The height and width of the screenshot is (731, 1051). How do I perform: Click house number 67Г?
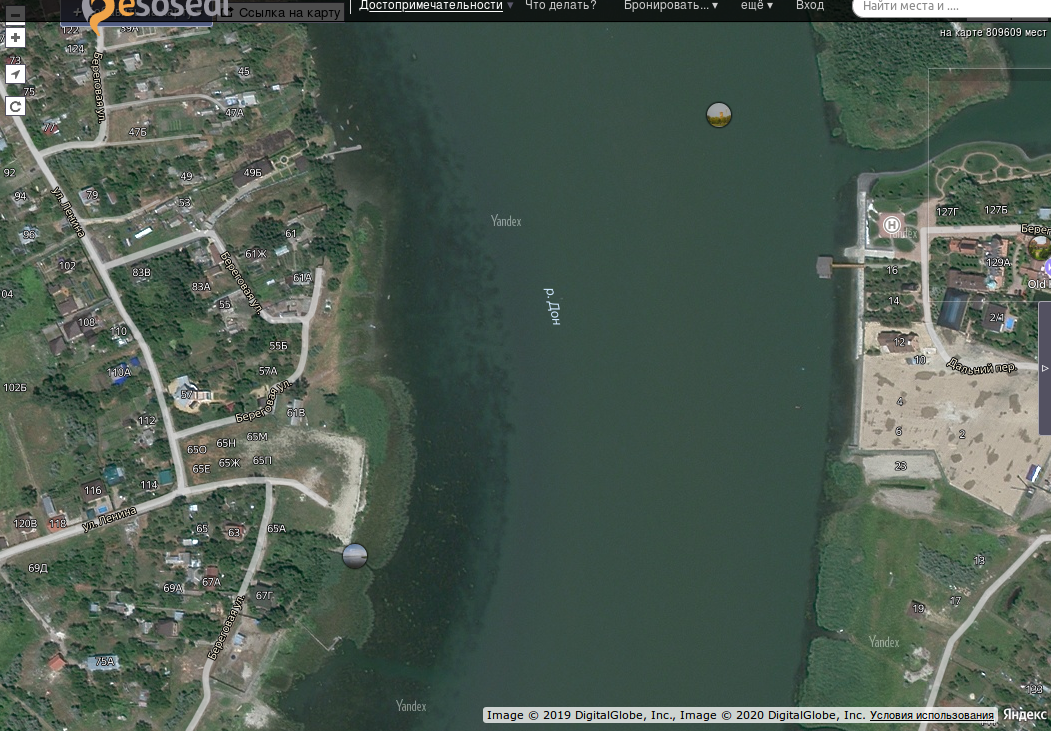coord(265,595)
